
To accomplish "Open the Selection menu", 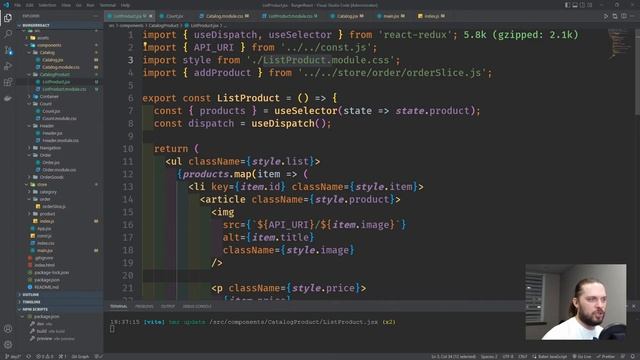I will click(x=47, y=5).
